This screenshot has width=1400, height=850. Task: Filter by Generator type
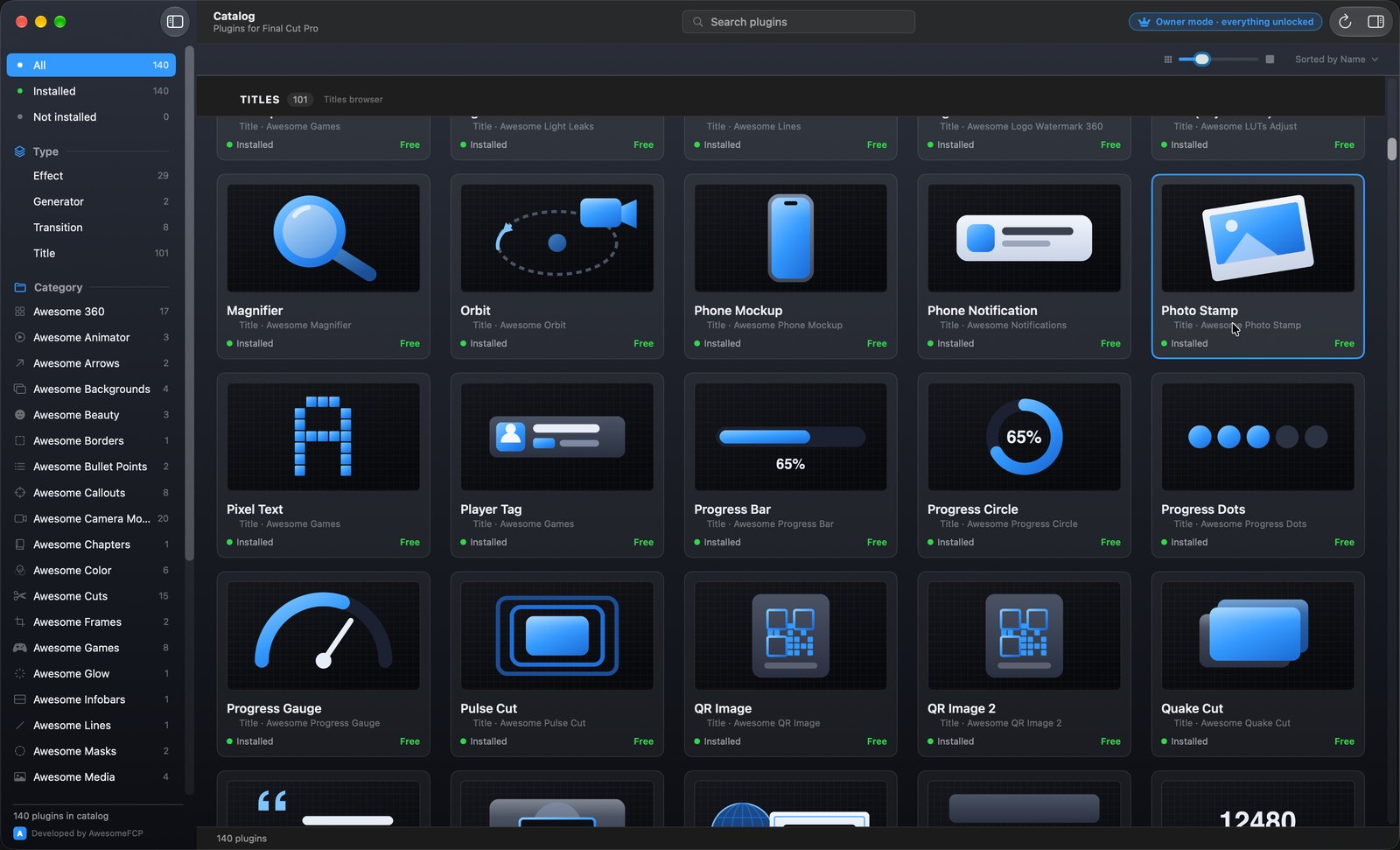tap(91, 201)
